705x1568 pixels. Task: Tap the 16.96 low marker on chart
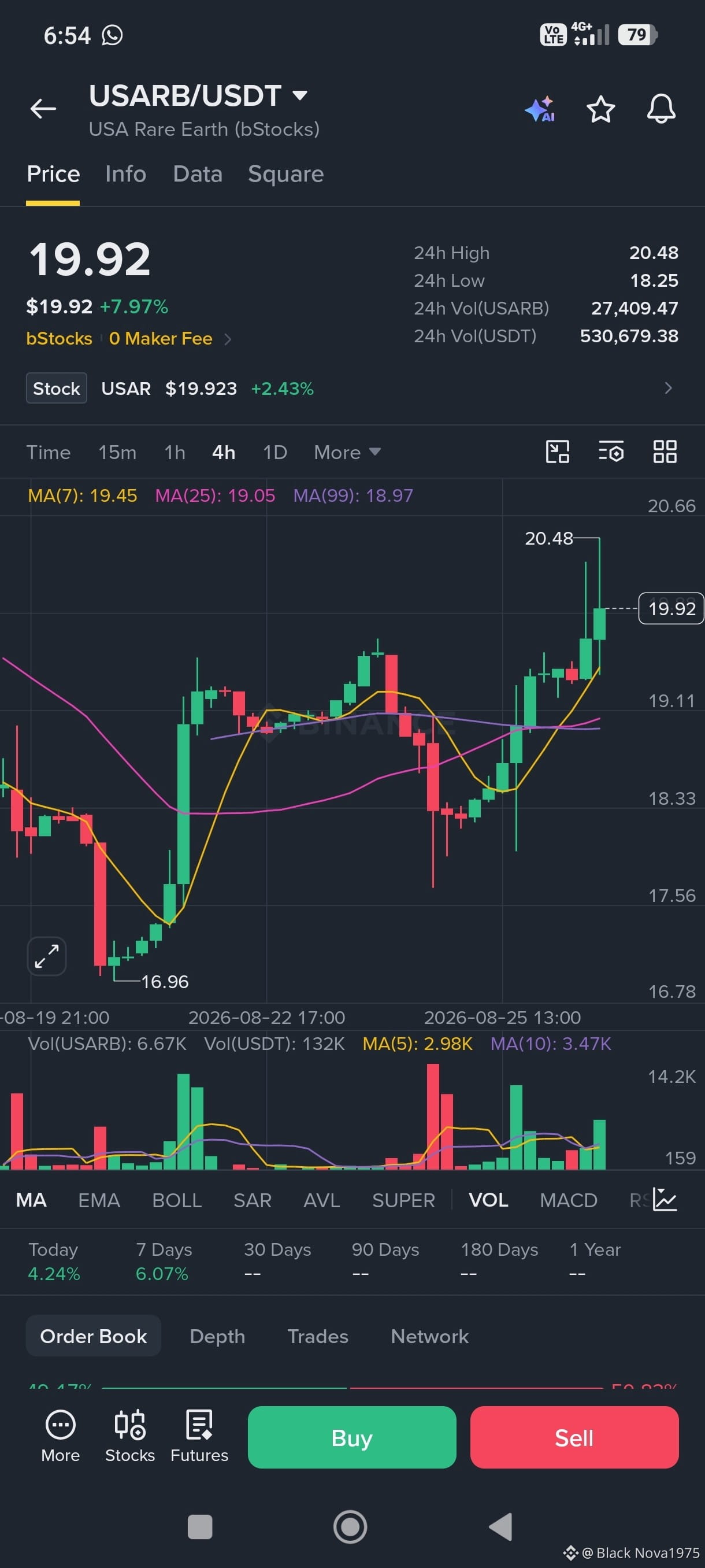pyautogui.click(x=164, y=981)
